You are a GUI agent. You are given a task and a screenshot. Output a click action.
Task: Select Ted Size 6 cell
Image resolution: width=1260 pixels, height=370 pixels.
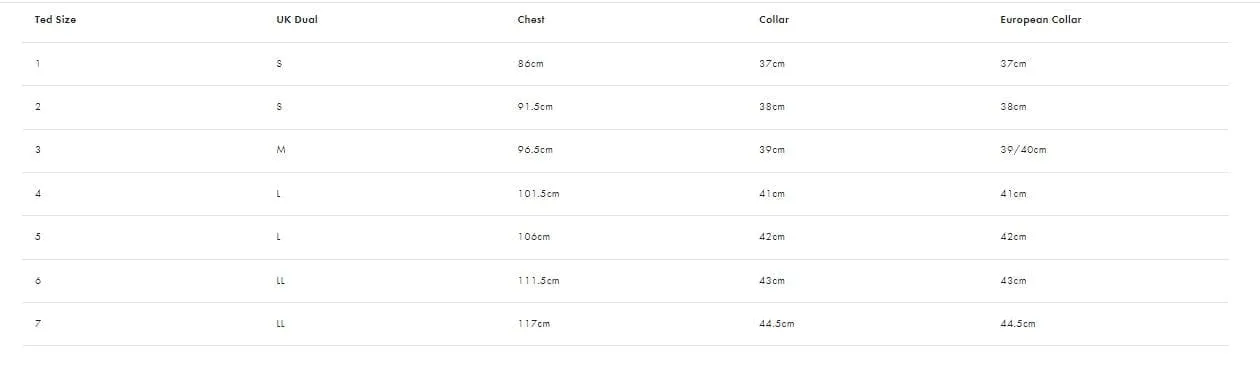(37, 281)
